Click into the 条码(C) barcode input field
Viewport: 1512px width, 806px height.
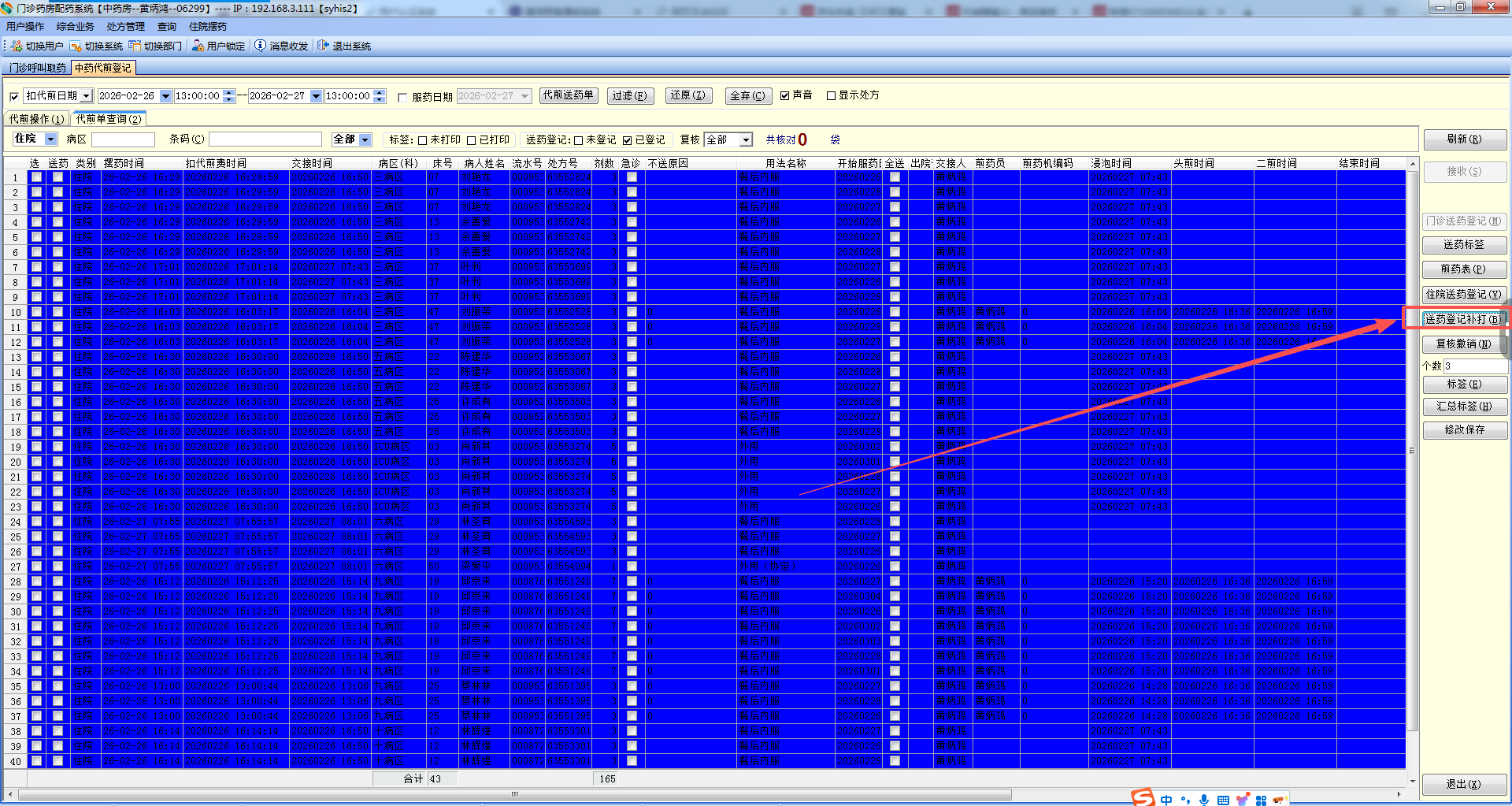265,139
